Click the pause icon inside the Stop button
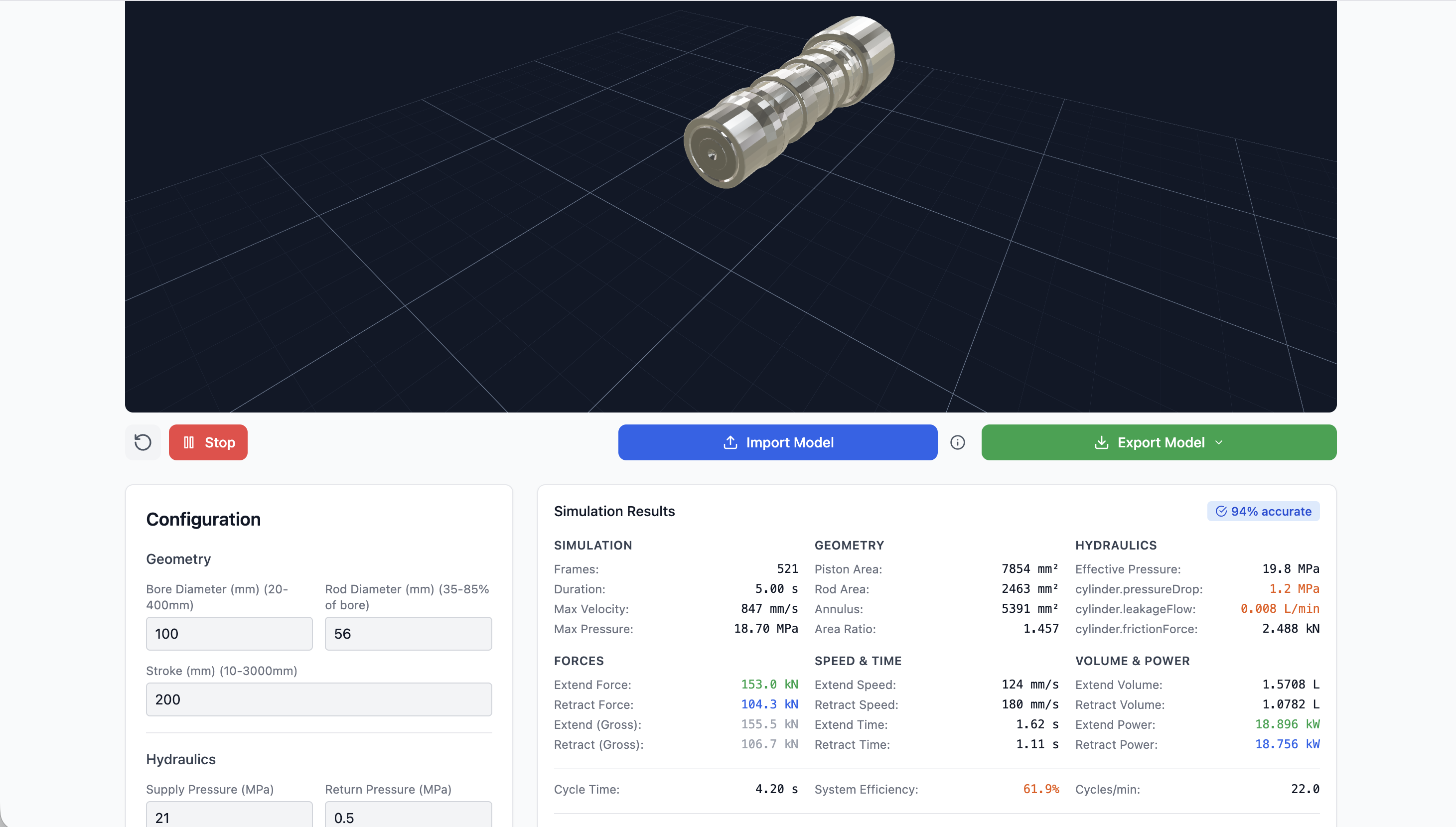This screenshot has height=827, width=1456. click(x=190, y=442)
